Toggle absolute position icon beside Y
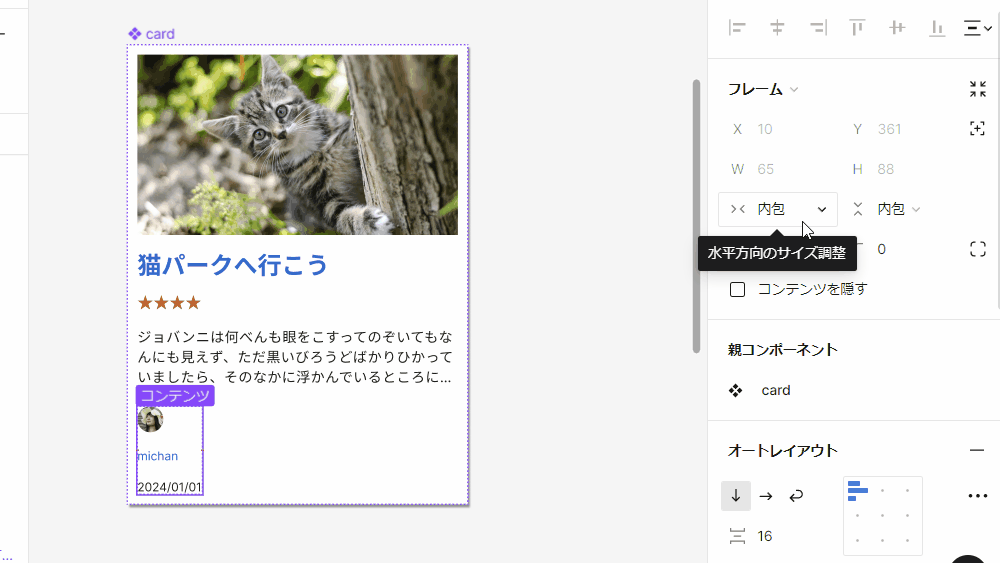This screenshot has width=1000, height=563. click(x=977, y=129)
